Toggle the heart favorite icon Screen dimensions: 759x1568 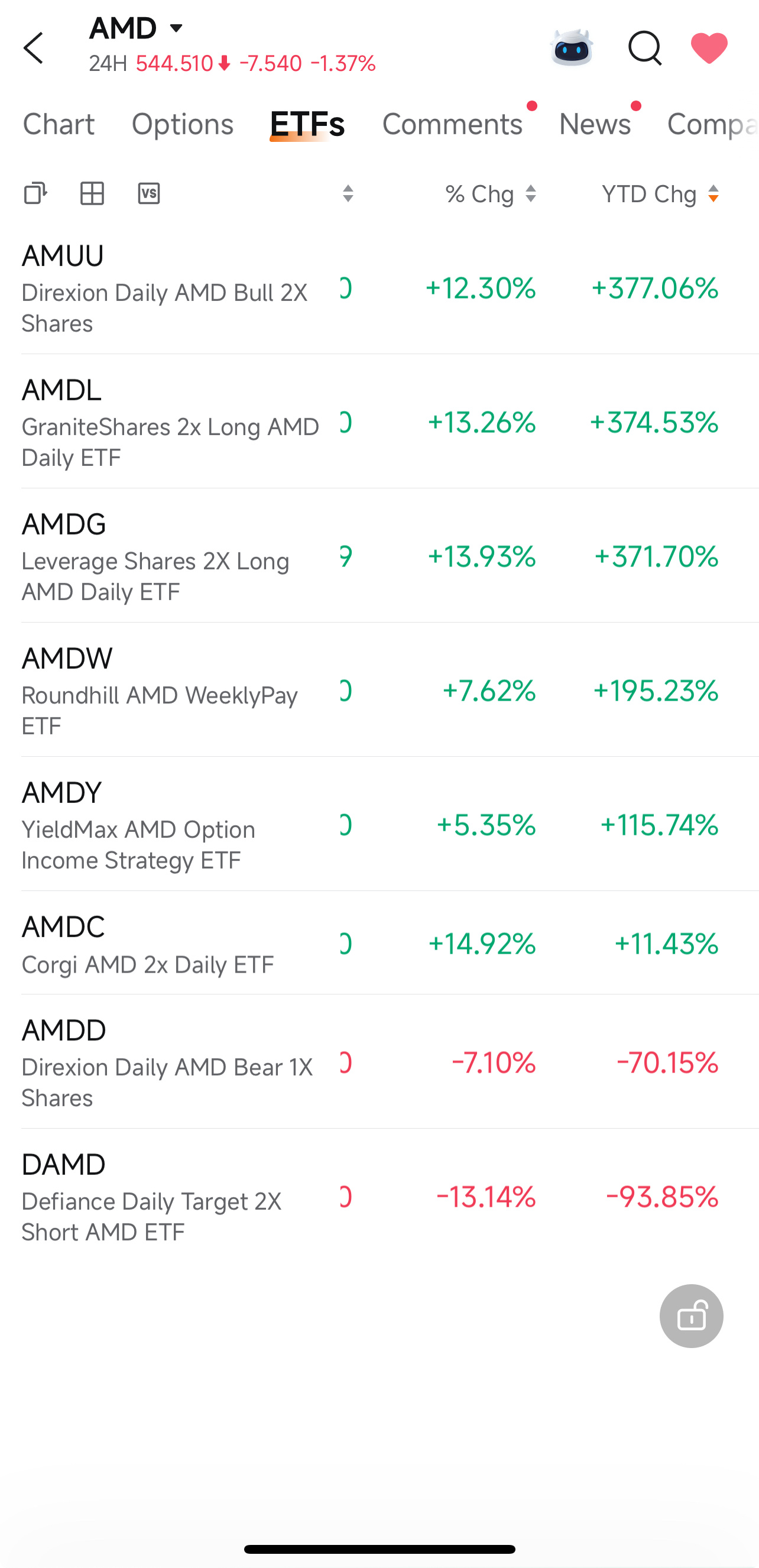(709, 47)
